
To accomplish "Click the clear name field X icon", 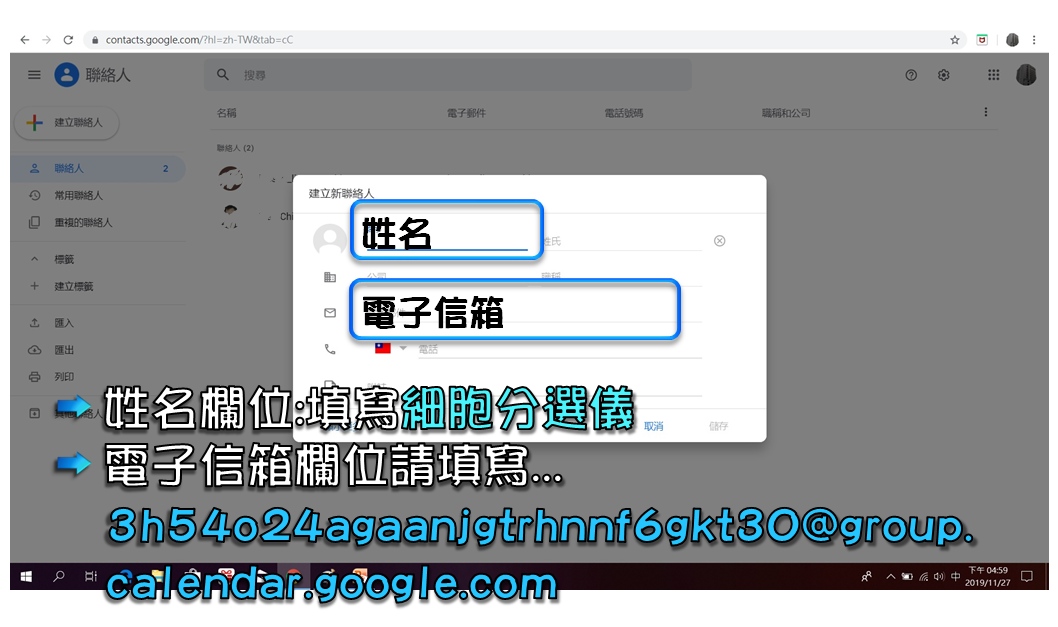I will pos(719,241).
